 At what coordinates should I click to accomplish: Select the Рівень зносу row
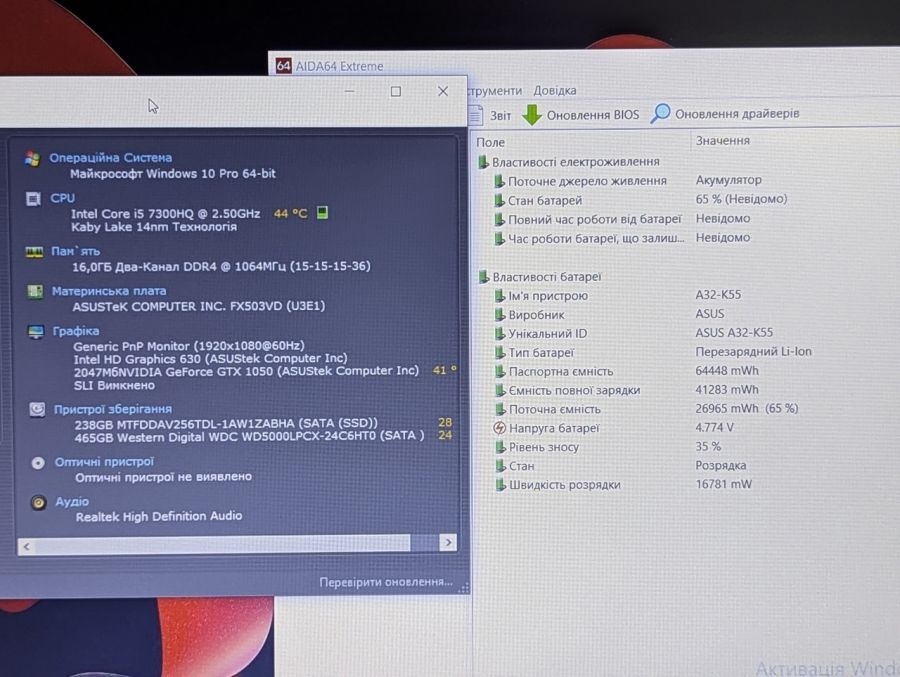(608, 447)
